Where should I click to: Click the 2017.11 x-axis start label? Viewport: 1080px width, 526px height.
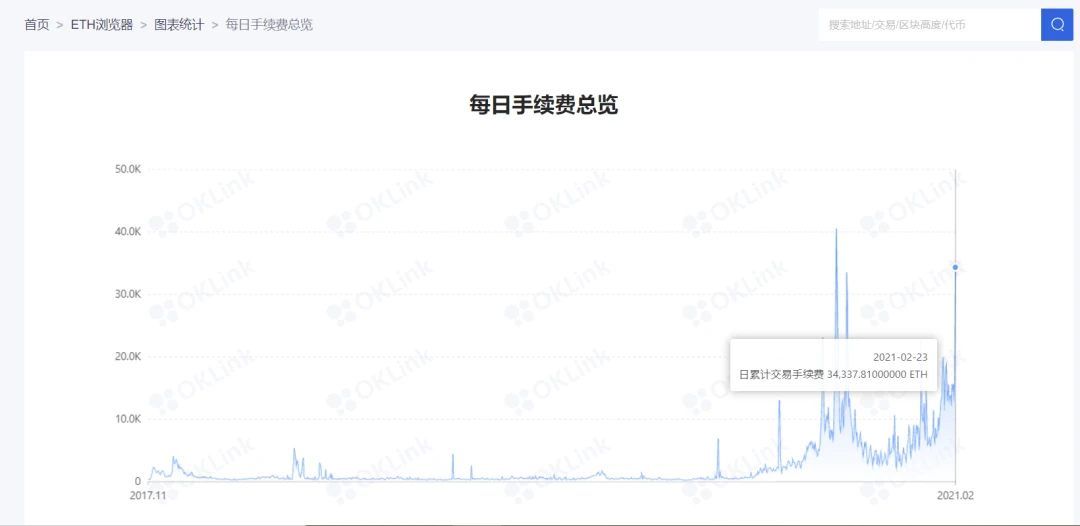click(147, 494)
